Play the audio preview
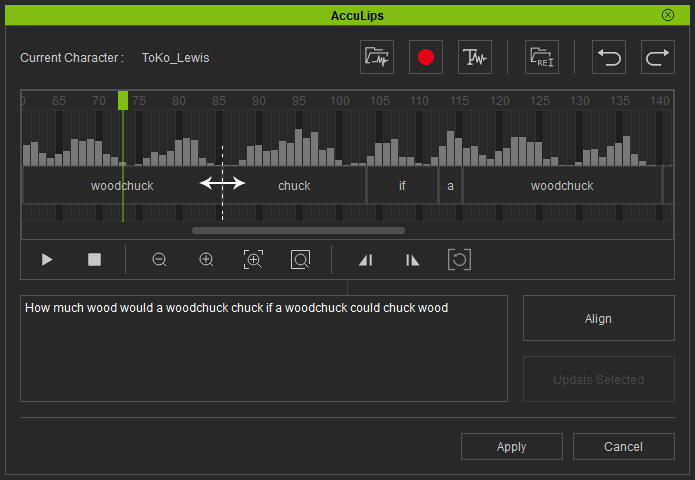The width and height of the screenshot is (695, 480). [47, 260]
